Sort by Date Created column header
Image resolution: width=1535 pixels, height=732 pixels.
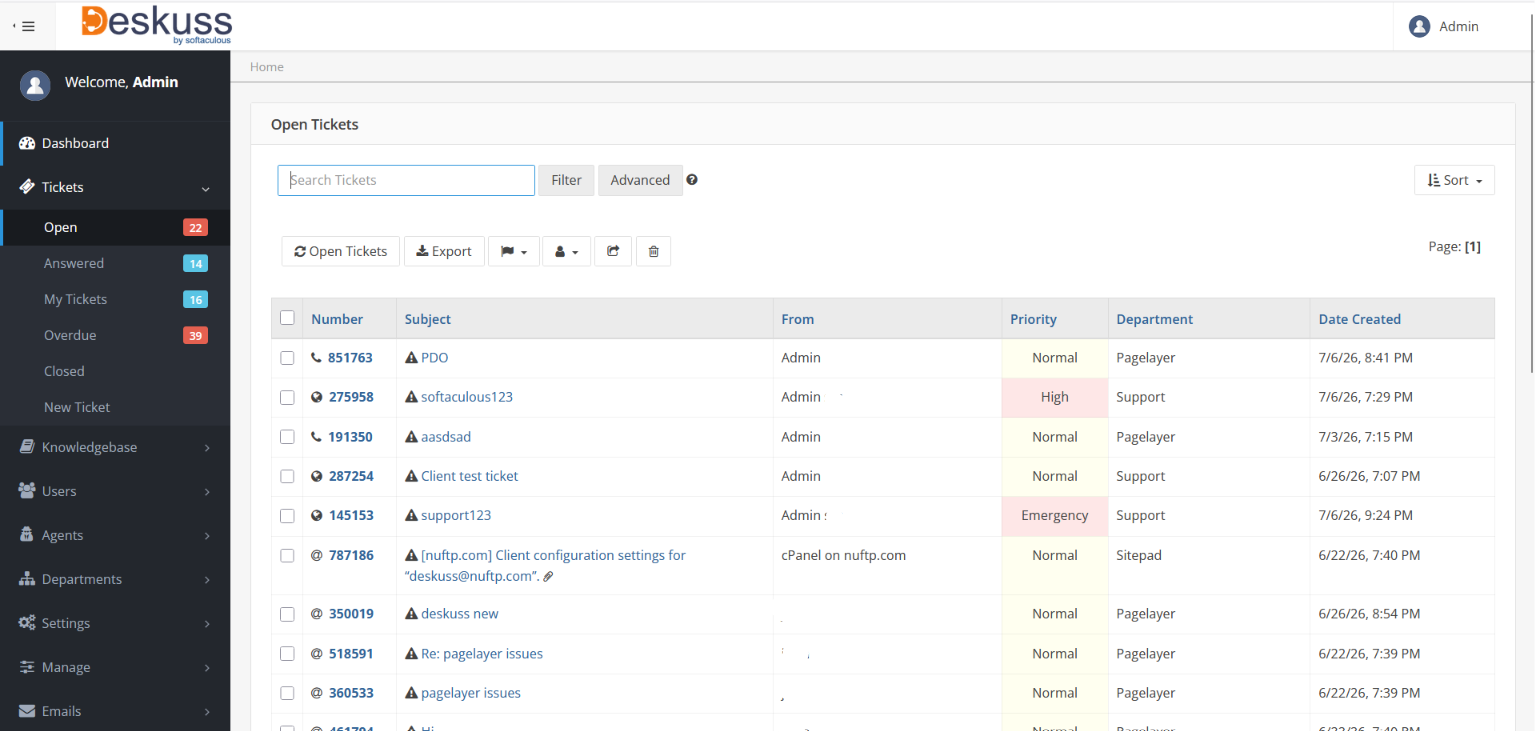[1360, 319]
